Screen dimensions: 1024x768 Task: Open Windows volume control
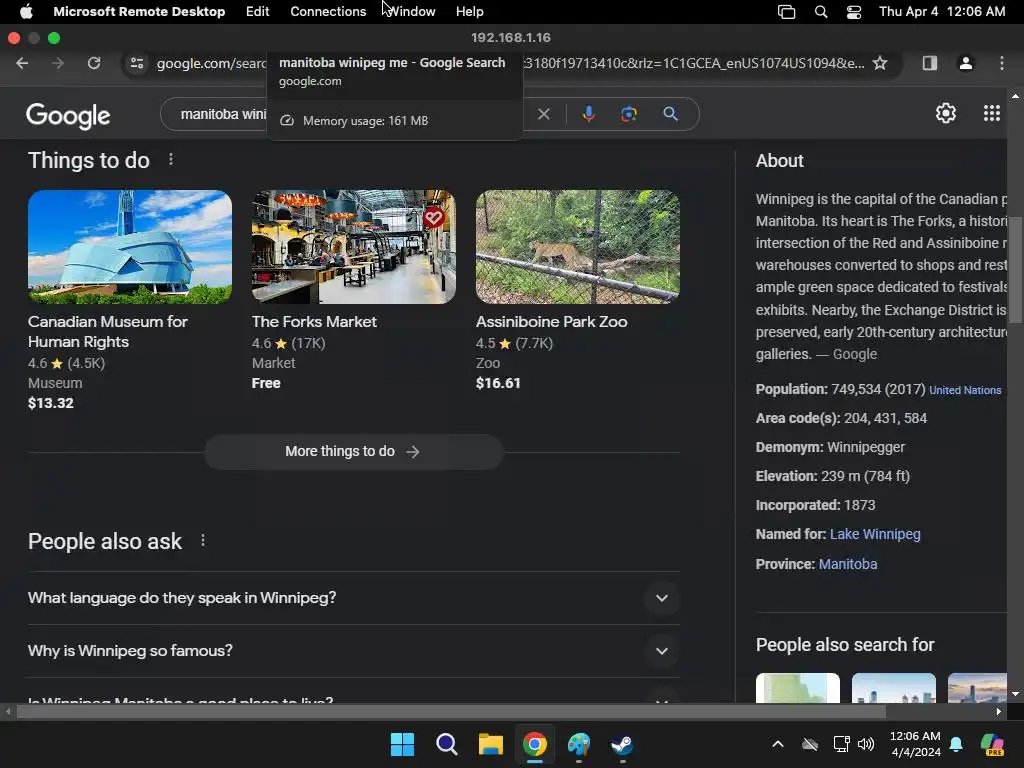[866, 744]
